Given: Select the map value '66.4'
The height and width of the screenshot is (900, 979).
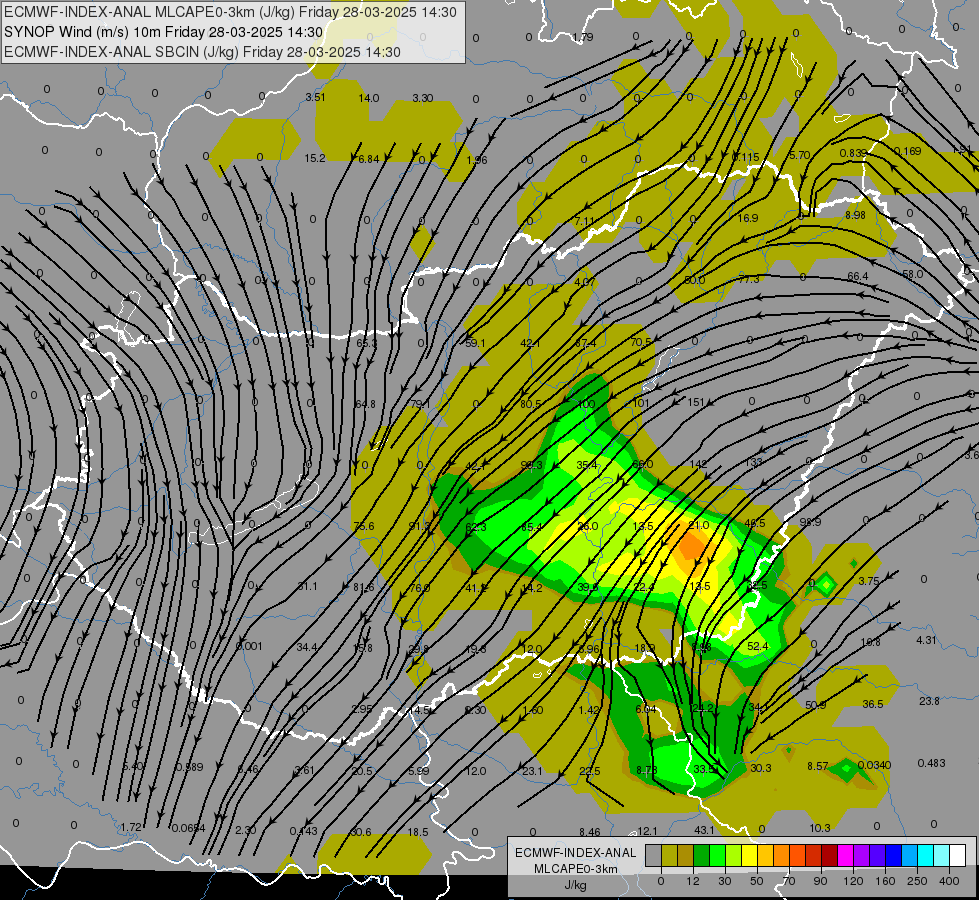Looking at the screenshot, I should pyautogui.click(x=858, y=276).
